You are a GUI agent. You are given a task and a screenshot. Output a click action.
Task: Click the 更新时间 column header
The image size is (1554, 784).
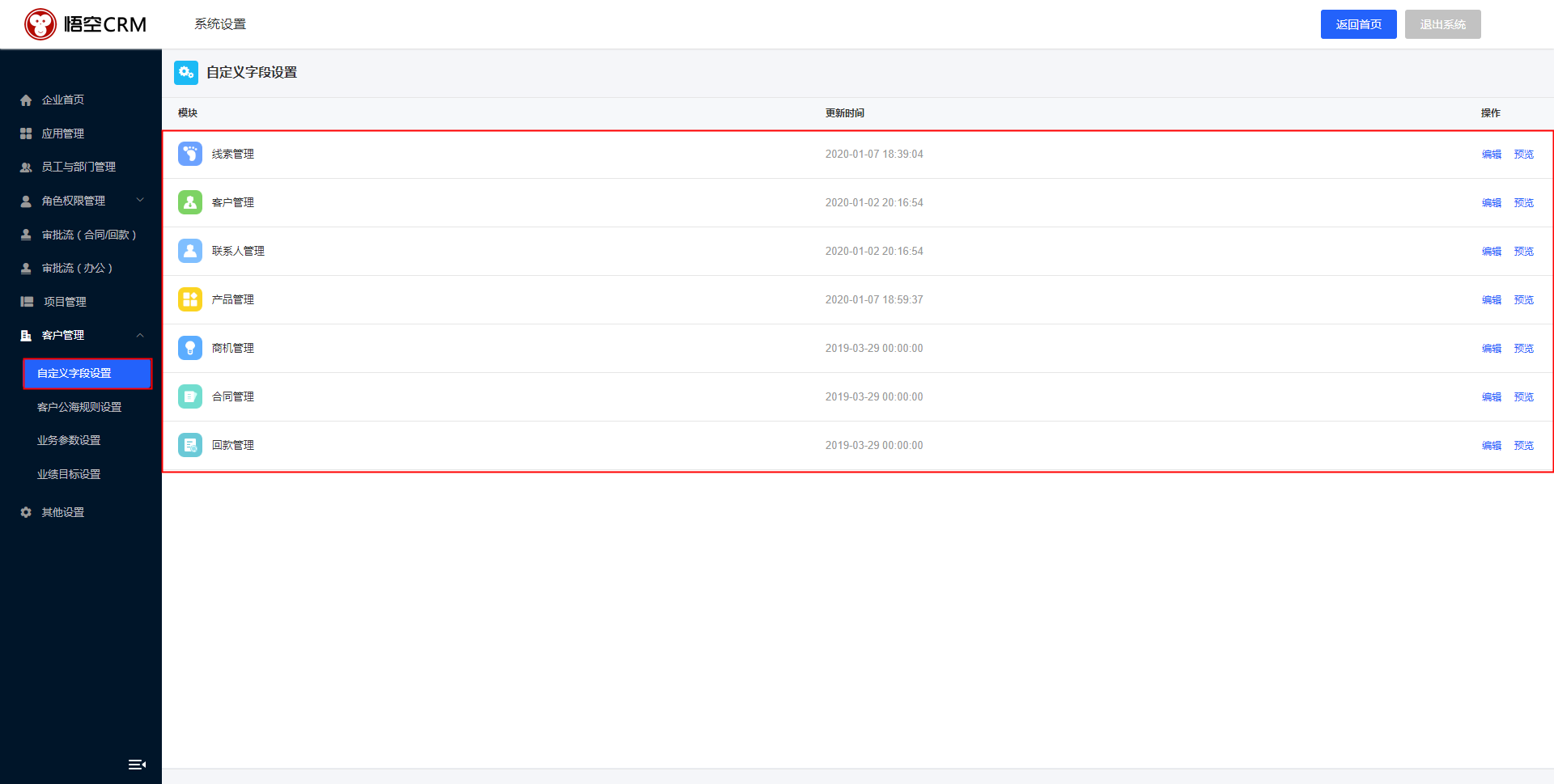(x=845, y=113)
